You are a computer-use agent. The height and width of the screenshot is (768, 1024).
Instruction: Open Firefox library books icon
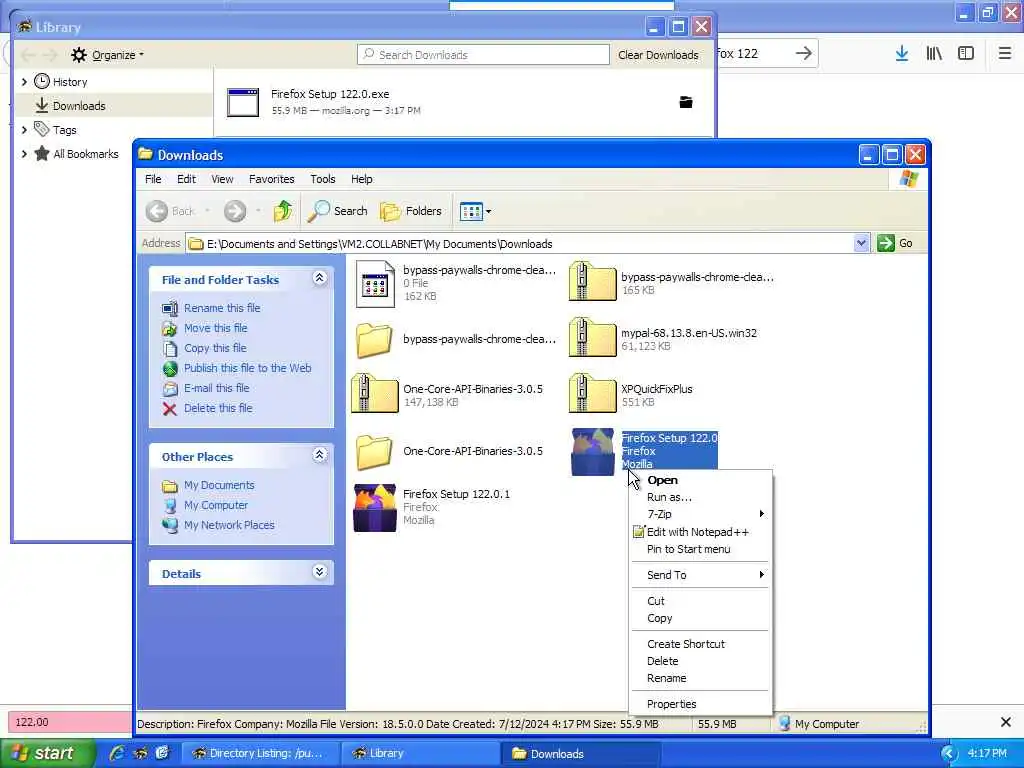[x=934, y=54]
